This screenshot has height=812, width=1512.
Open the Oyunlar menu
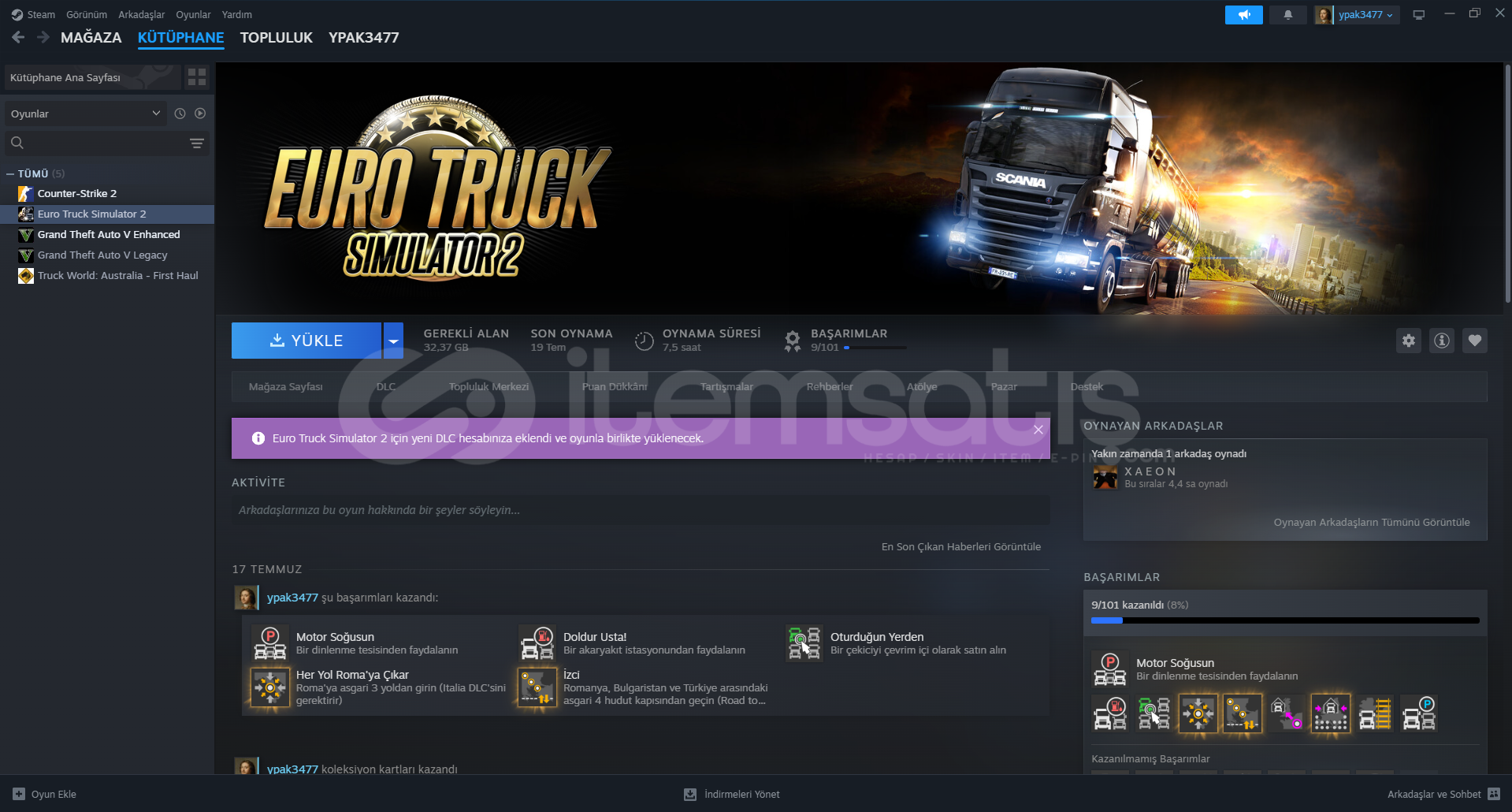pos(193,14)
